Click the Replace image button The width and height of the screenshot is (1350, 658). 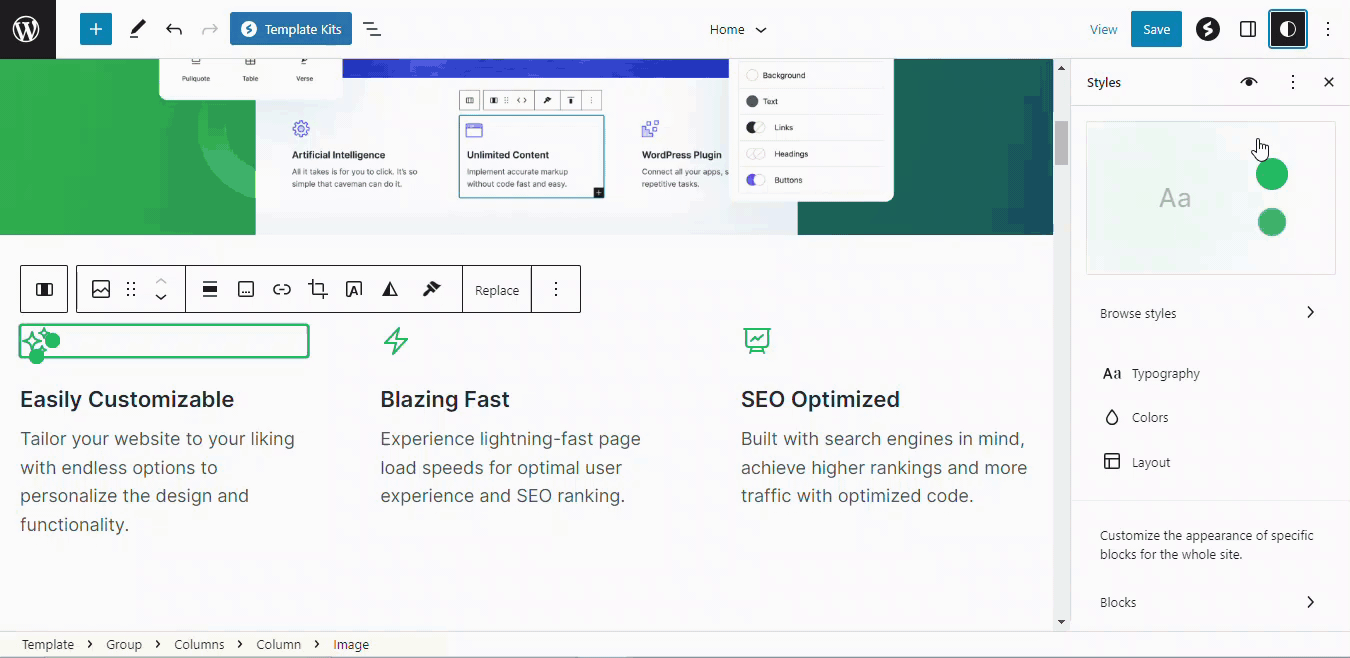tap(497, 290)
